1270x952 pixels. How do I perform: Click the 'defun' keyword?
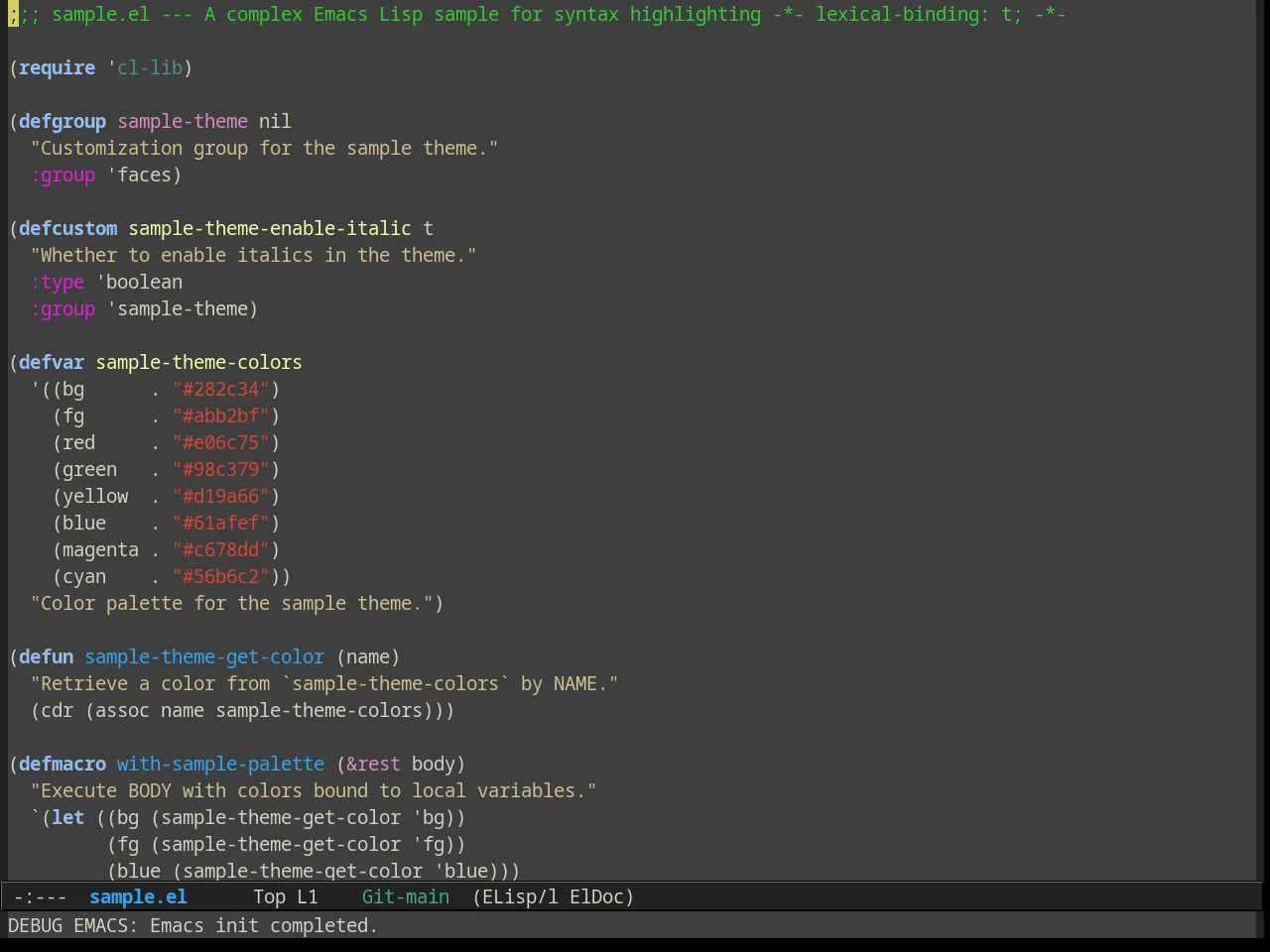47,656
